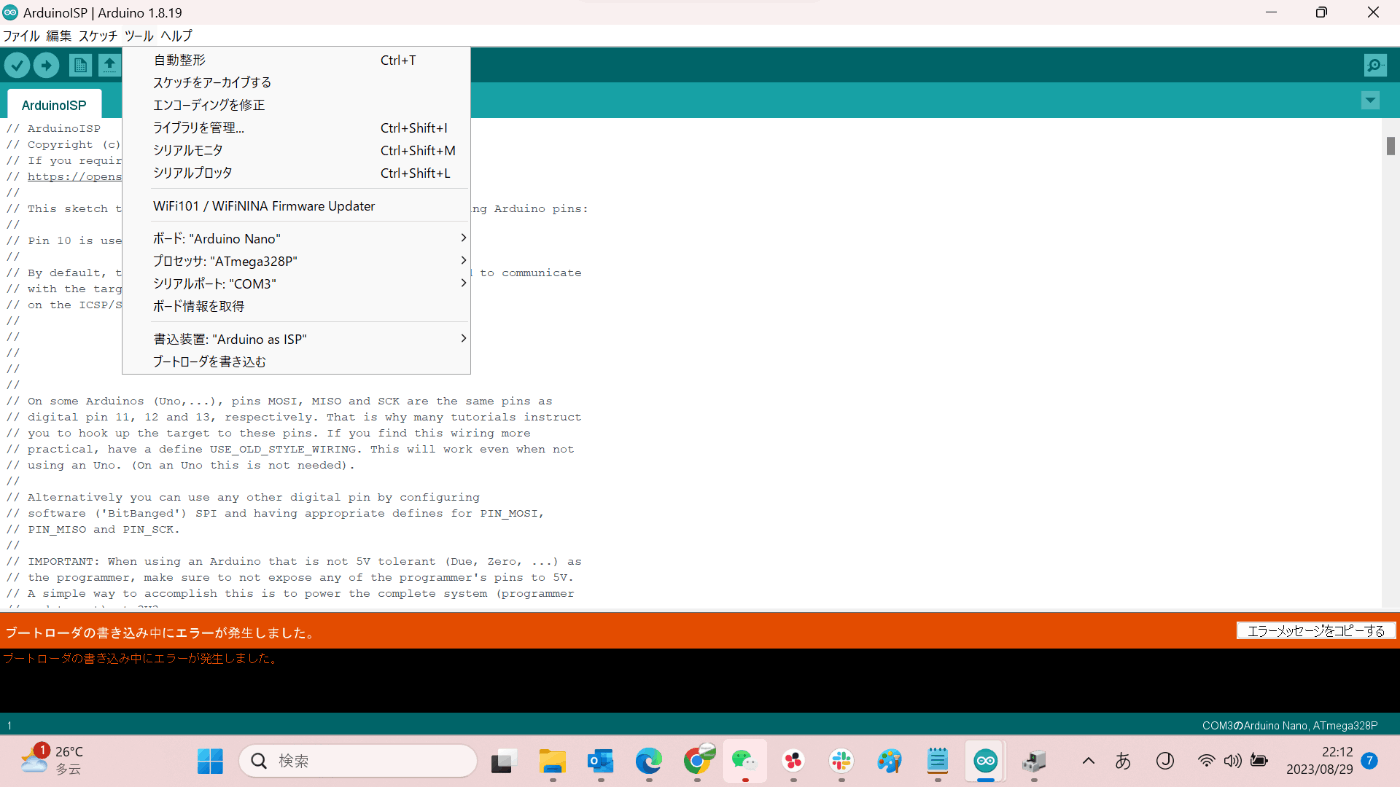
Task: Open Slack from the taskbar
Action: pyautogui.click(x=841, y=761)
